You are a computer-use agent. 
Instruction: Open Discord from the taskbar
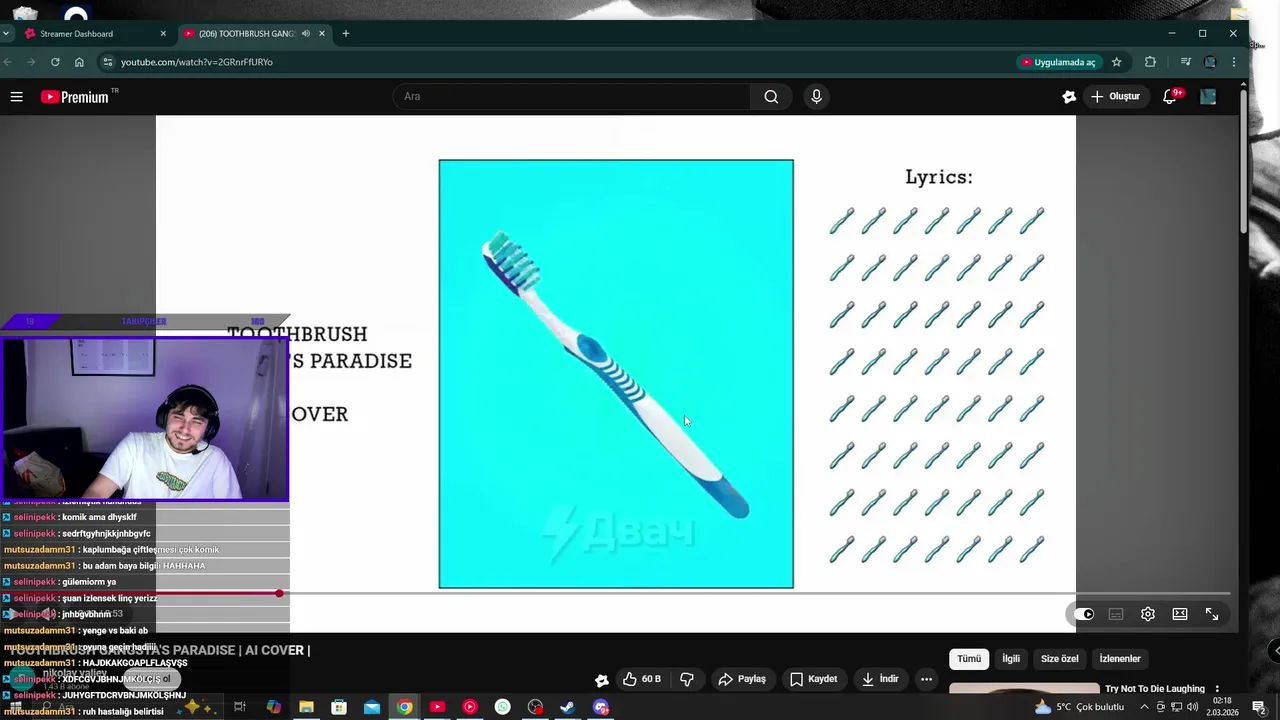coord(601,707)
